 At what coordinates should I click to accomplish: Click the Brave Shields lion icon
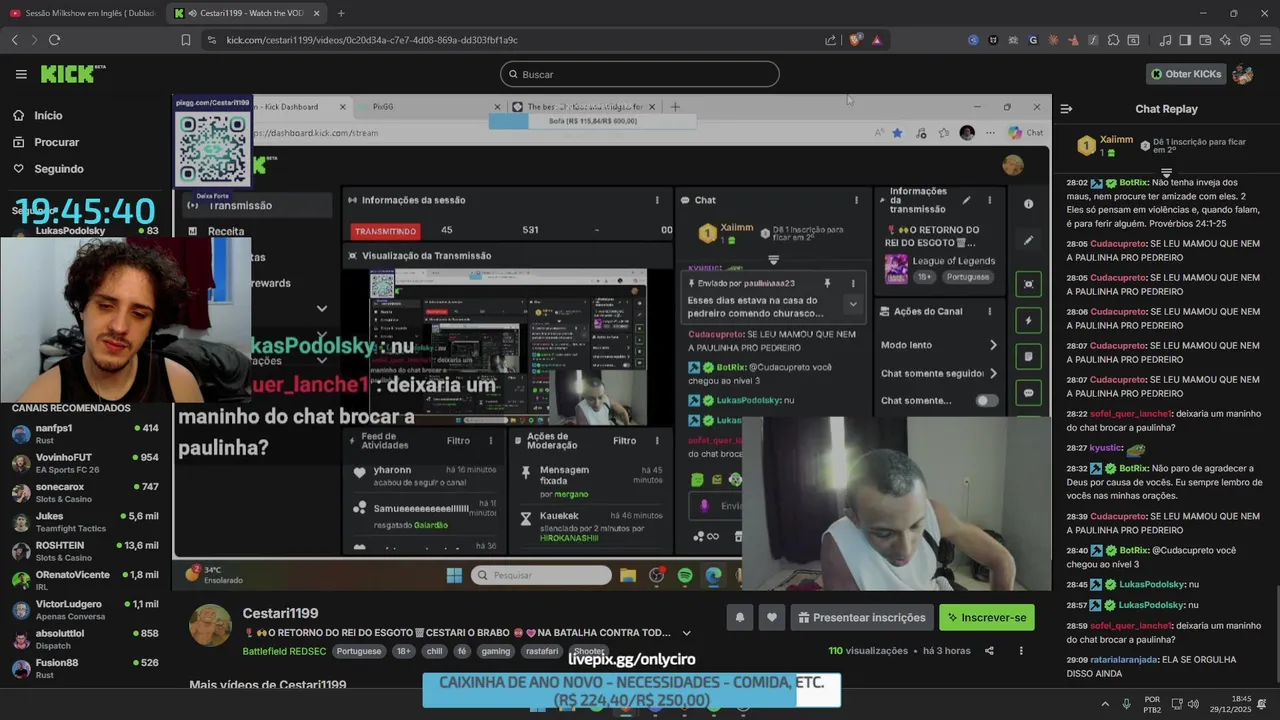coord(855,40)
